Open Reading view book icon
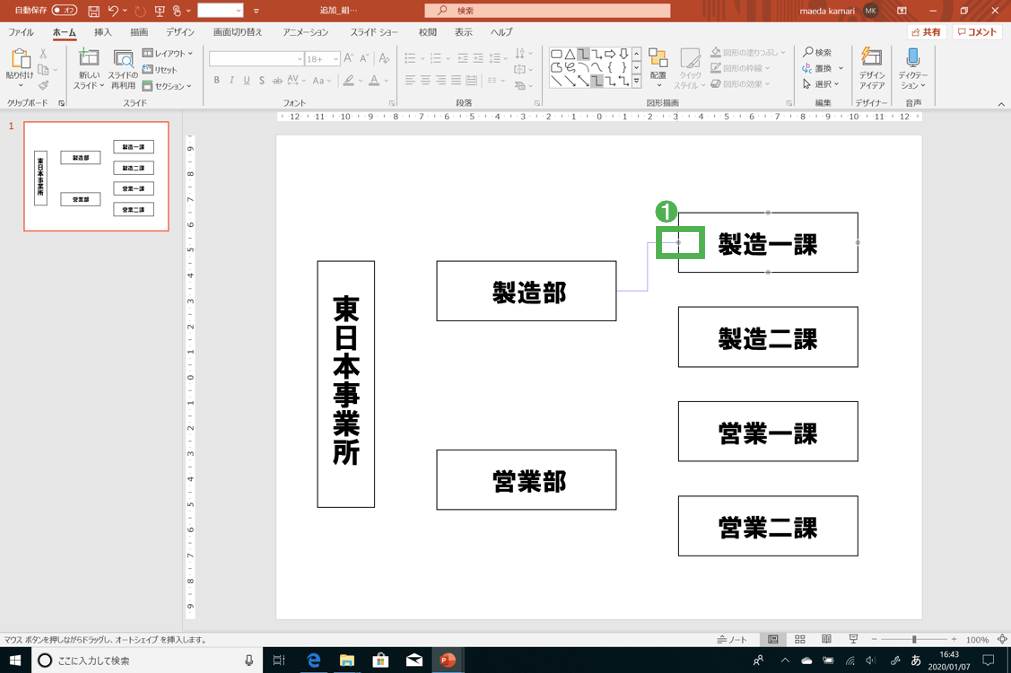Image resolution: width=1011 pixels, height=673 pixels. coord(827,639)
